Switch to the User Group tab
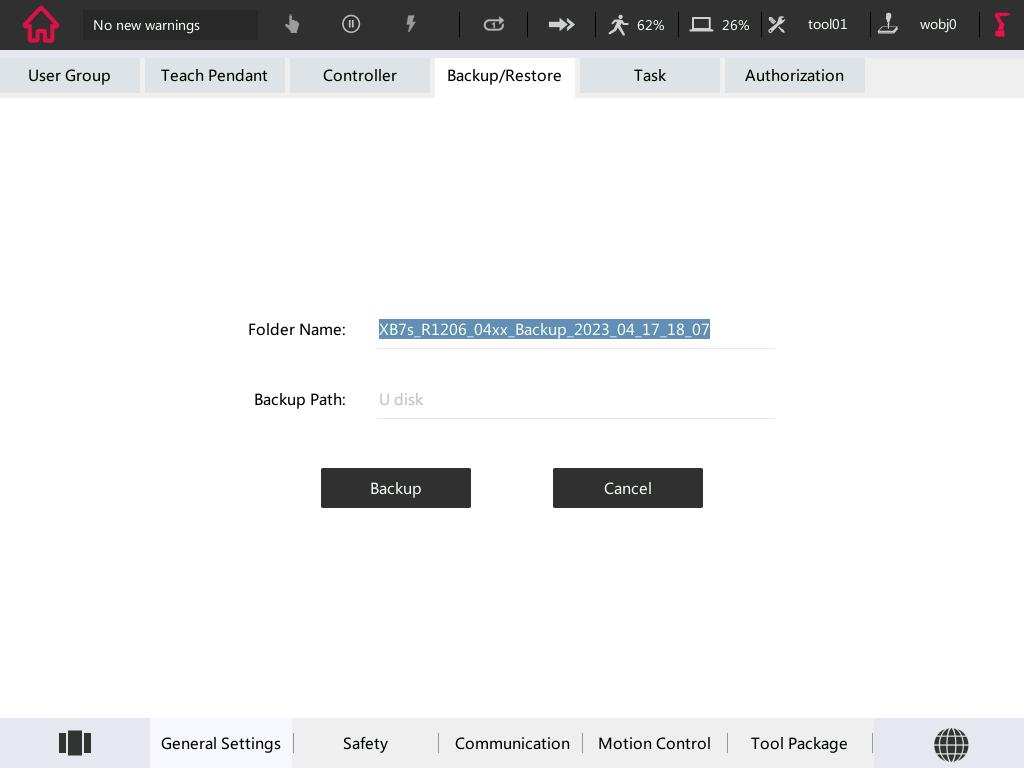 click(69, 76)
